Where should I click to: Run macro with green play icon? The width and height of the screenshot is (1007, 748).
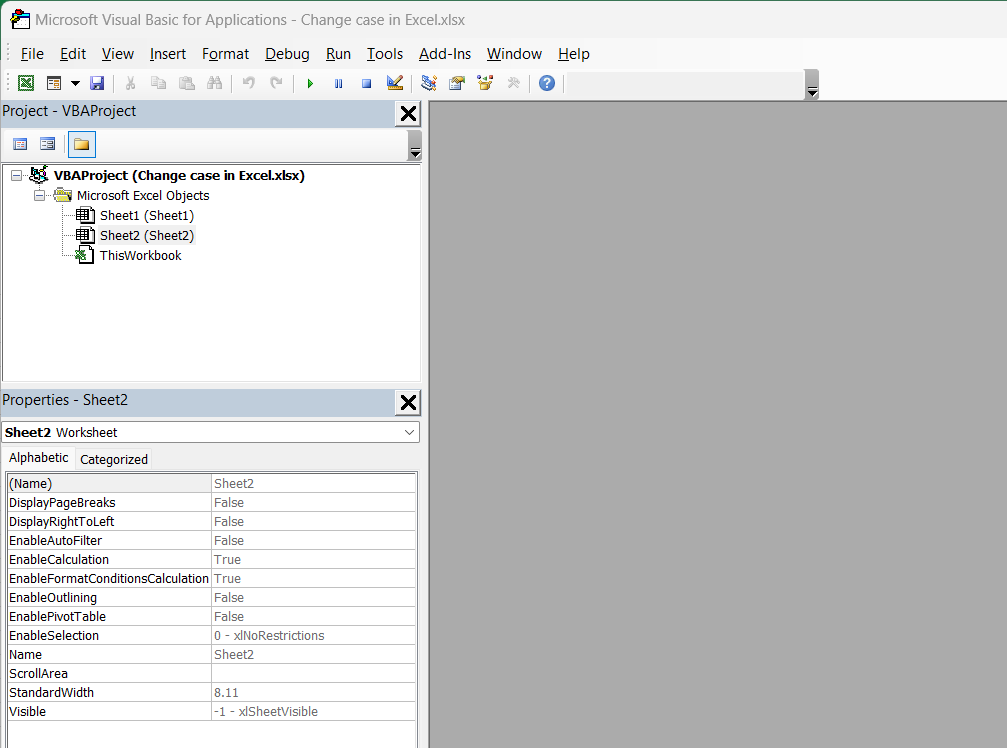[x=310, y=83]
